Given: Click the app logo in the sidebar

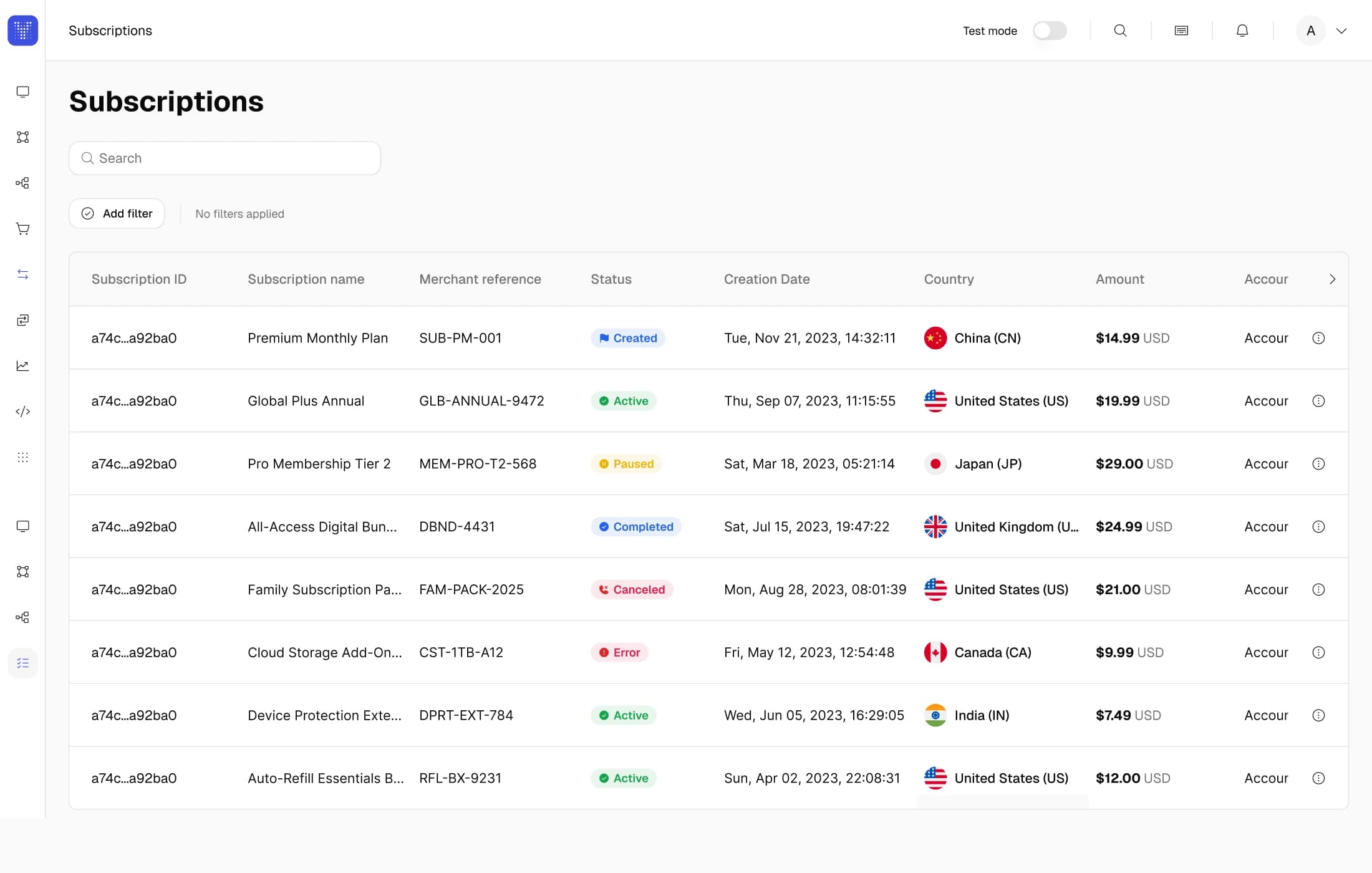Looking at the screenshot, I should coord(22,31).
